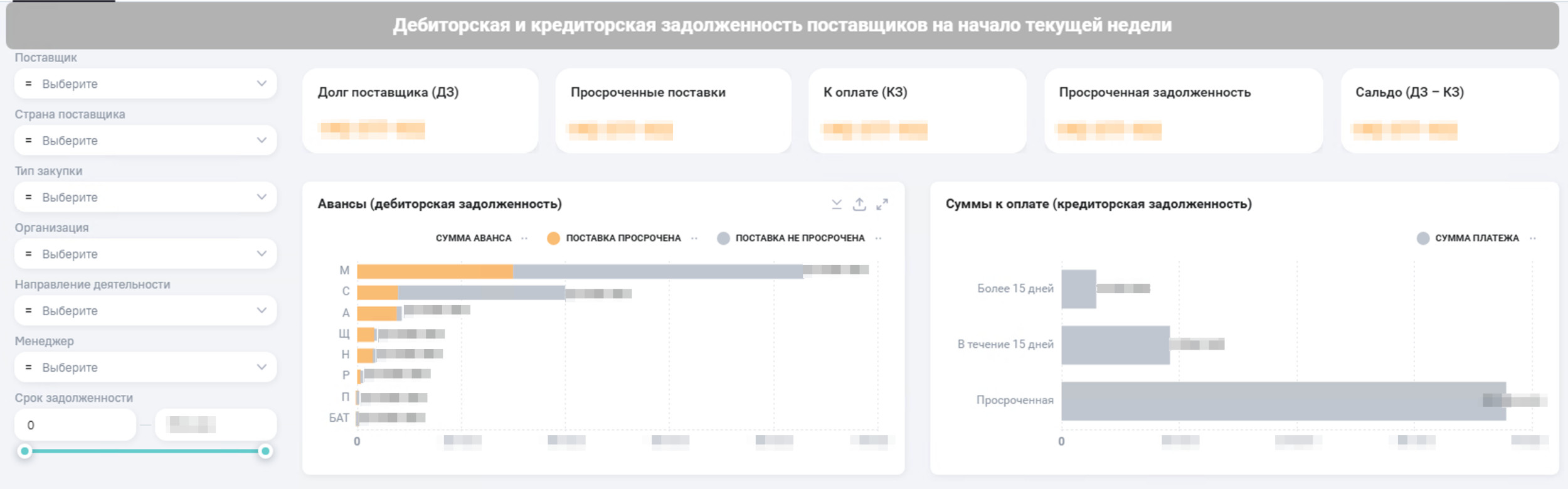Click the equals operator icon in Тип закупки filter
The image size is (1568, 489).
click(28, 197)
